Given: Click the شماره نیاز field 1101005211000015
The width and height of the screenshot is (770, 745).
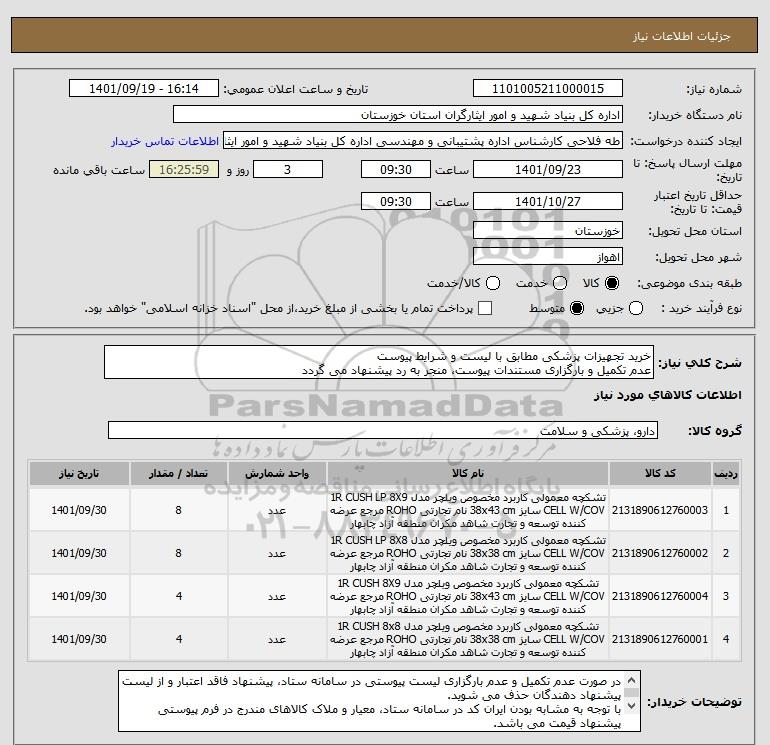Looking at the screenshot, I should [548, 89].
